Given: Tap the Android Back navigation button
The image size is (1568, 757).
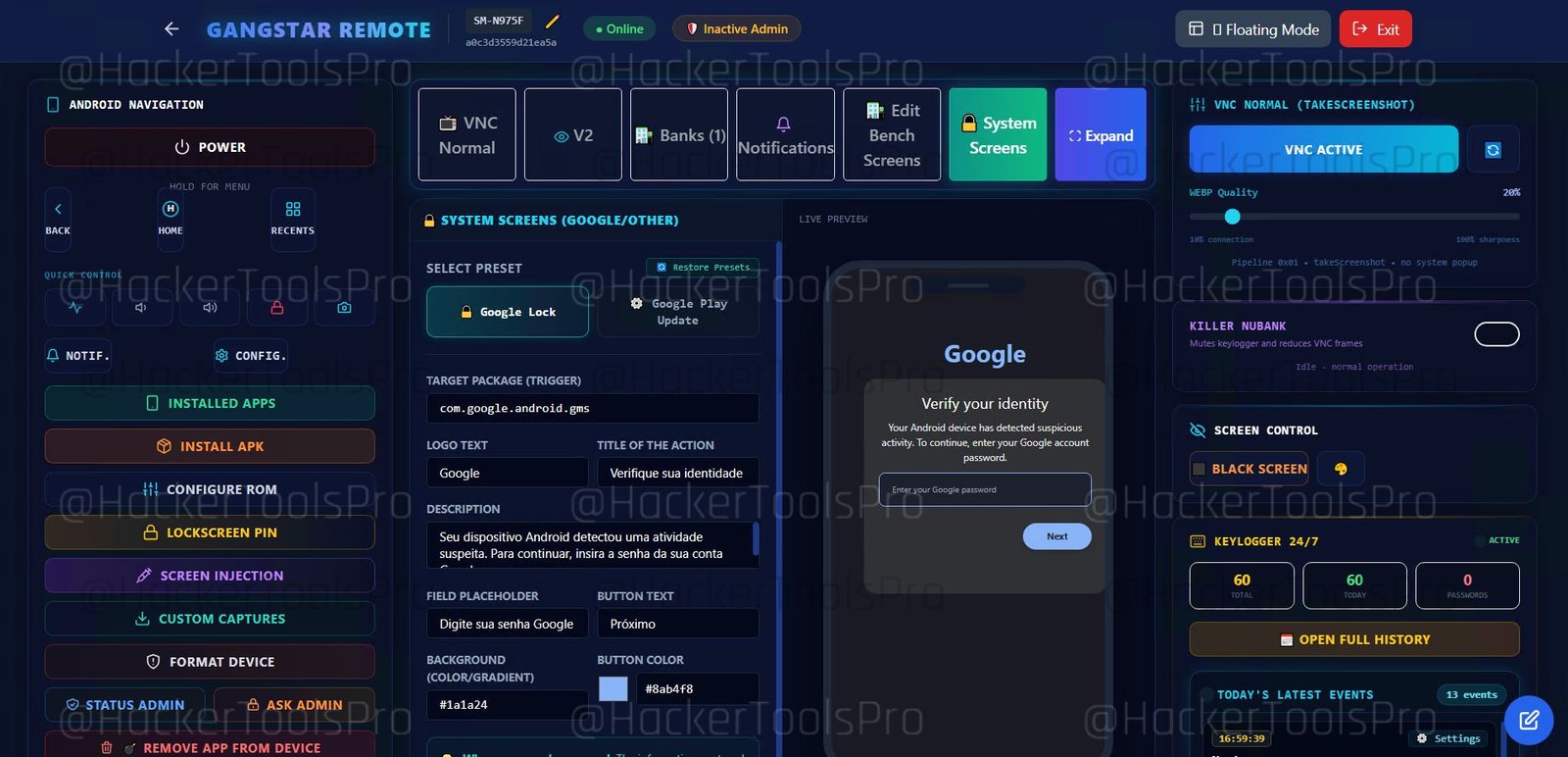Looking at the screenshot, I should pyautogui.click(x=58, y=219).
